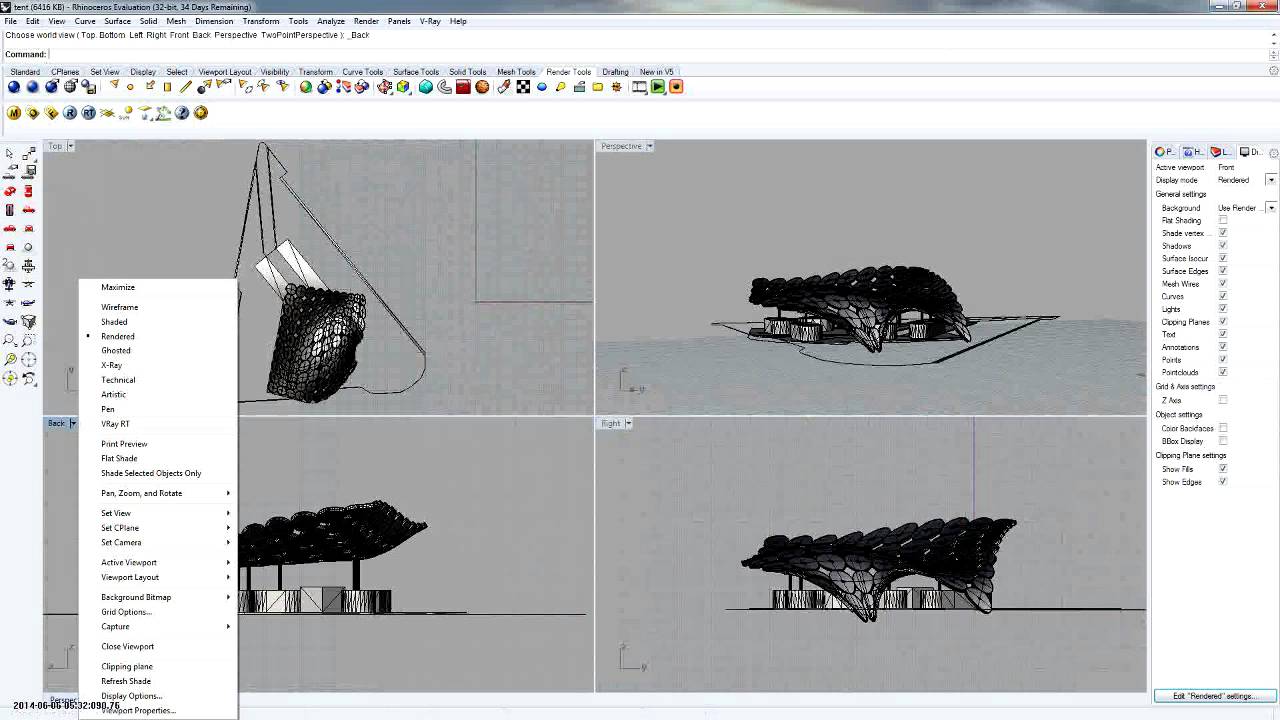Click Maximize in the viewport context menu
Viewport: 1280px width, 720px height.
[x=118, y=287]
